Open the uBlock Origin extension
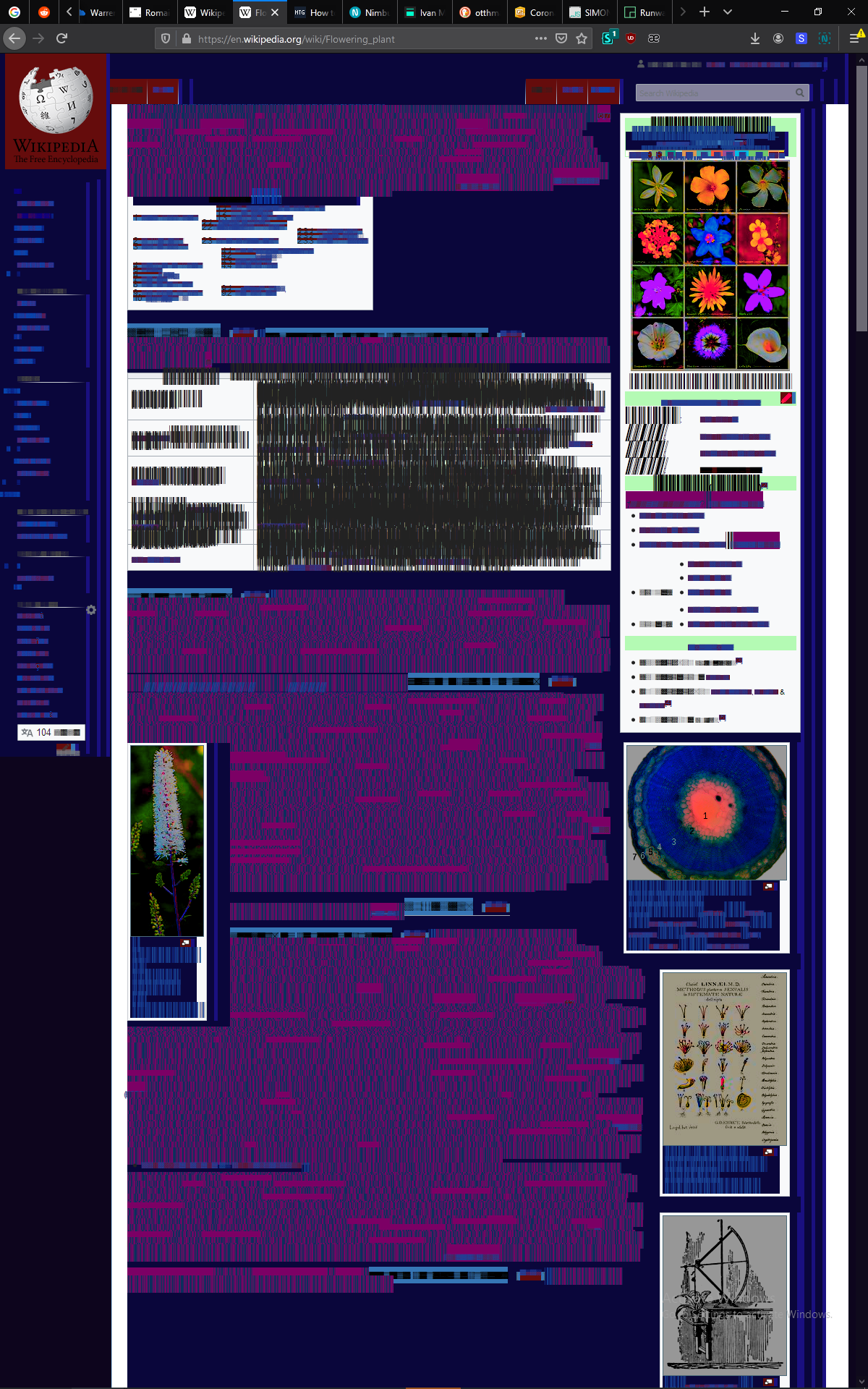The width and height of the screenshot is (868, 1389). click(x=631, y=38)
